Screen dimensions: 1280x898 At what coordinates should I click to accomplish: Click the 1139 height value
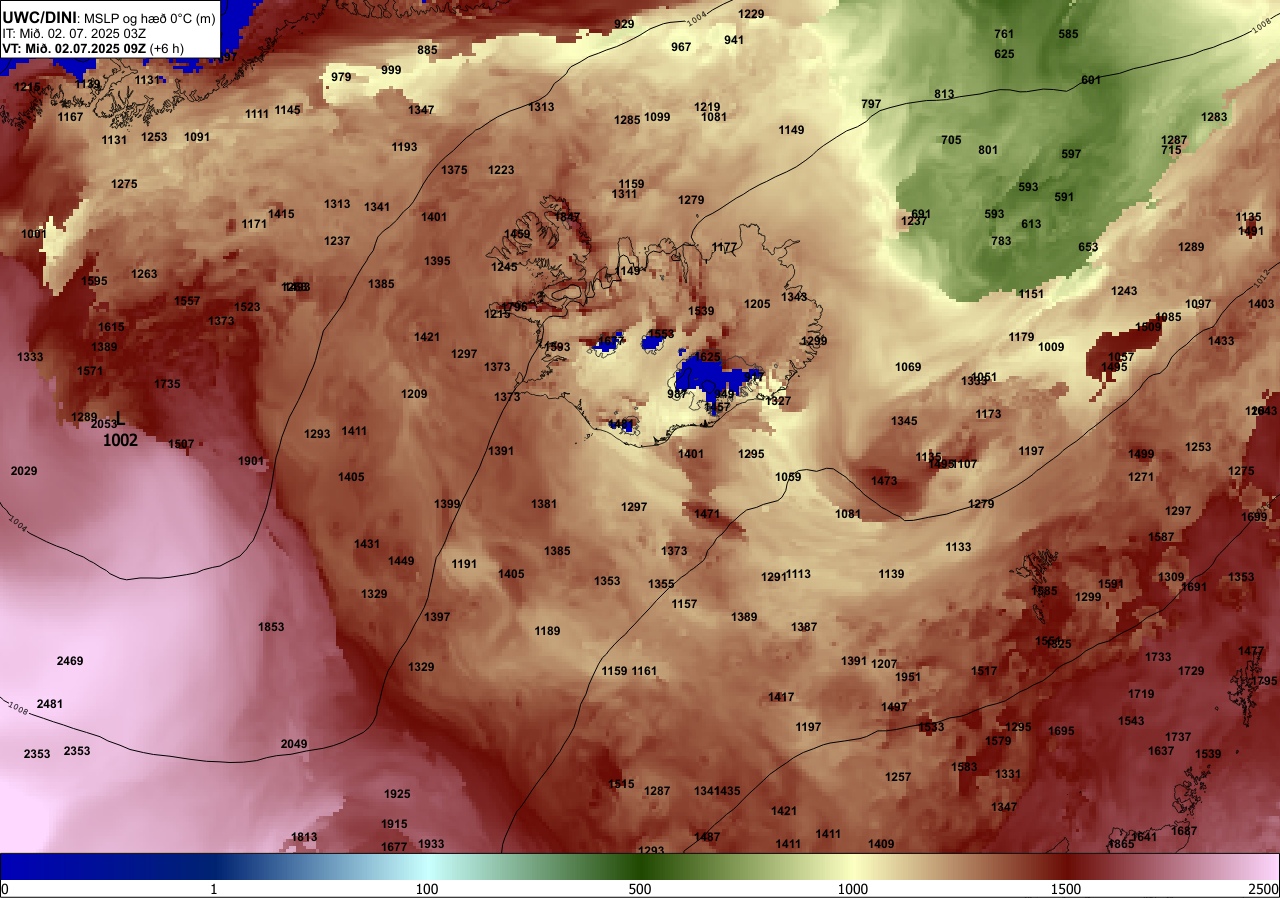(891, 574)
